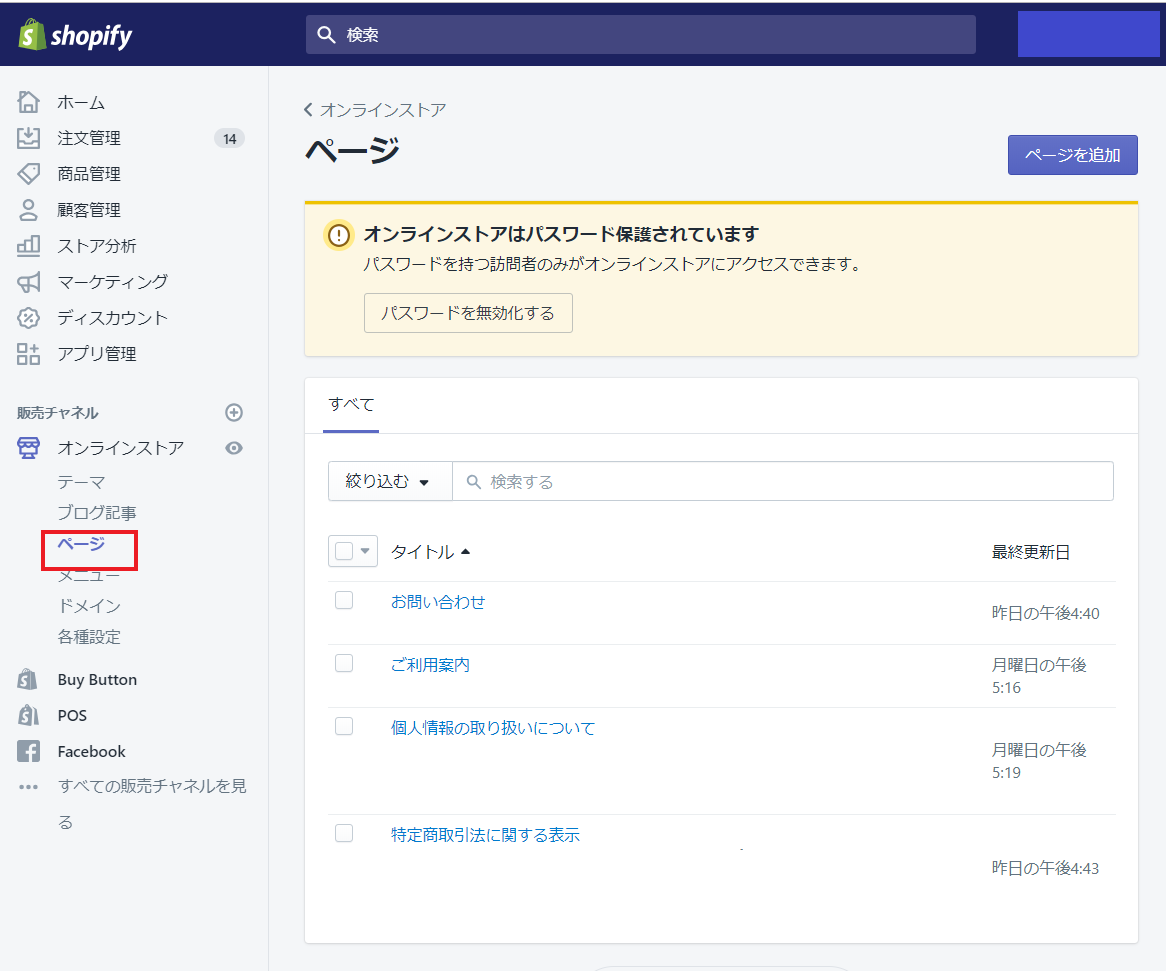1166x971 pixels.
Task: Open bulk select dropdown arrow beside checkbox
Action: tap(365, 551)
